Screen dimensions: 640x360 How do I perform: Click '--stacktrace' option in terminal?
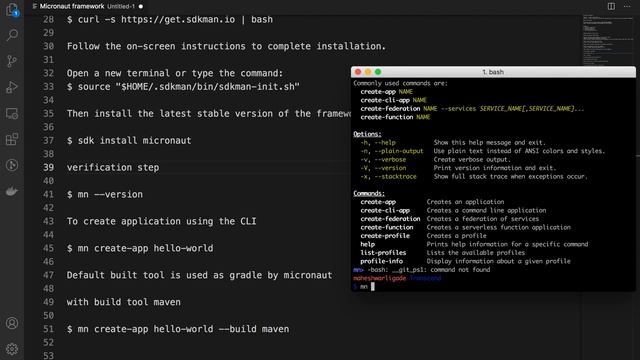point(396,176)
